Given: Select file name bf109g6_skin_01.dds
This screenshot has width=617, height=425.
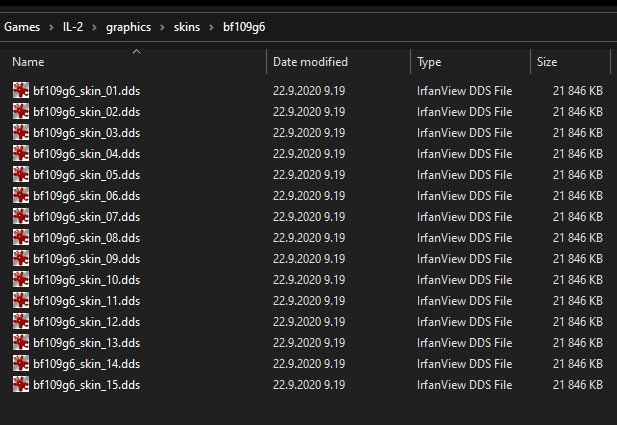Looking at the screenshot, I should [87, 91].
